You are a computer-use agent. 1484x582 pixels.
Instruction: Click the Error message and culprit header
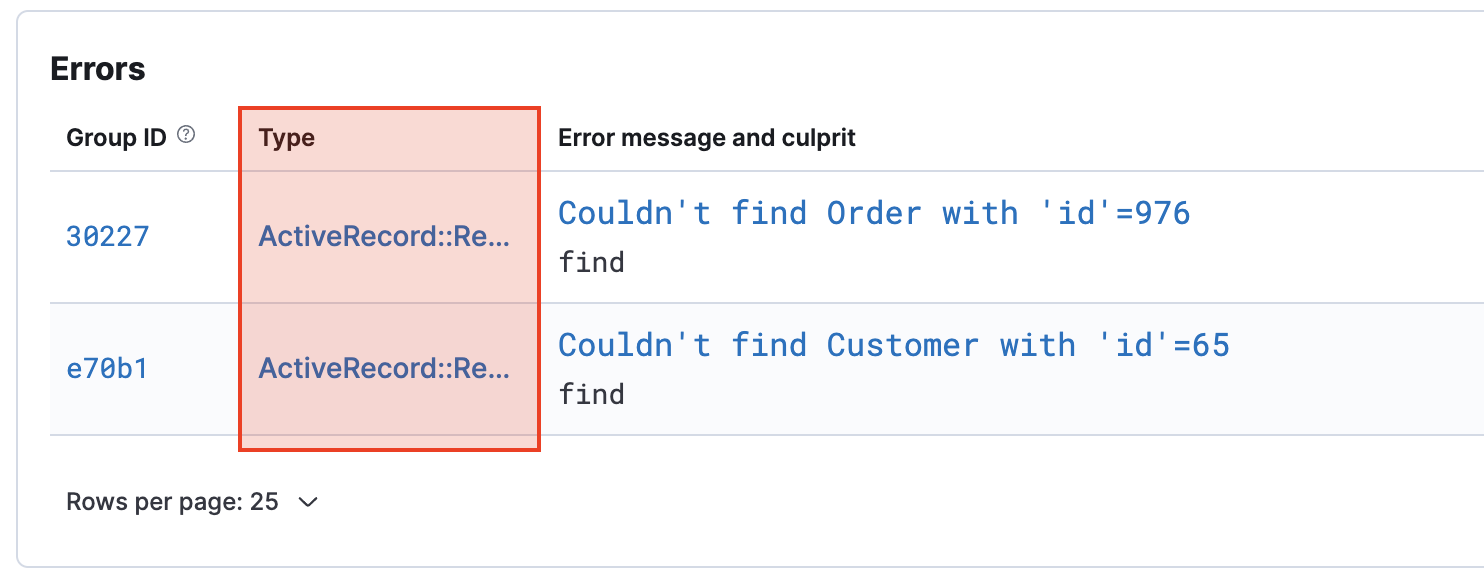pyautogui.click(x=707, y=137)
